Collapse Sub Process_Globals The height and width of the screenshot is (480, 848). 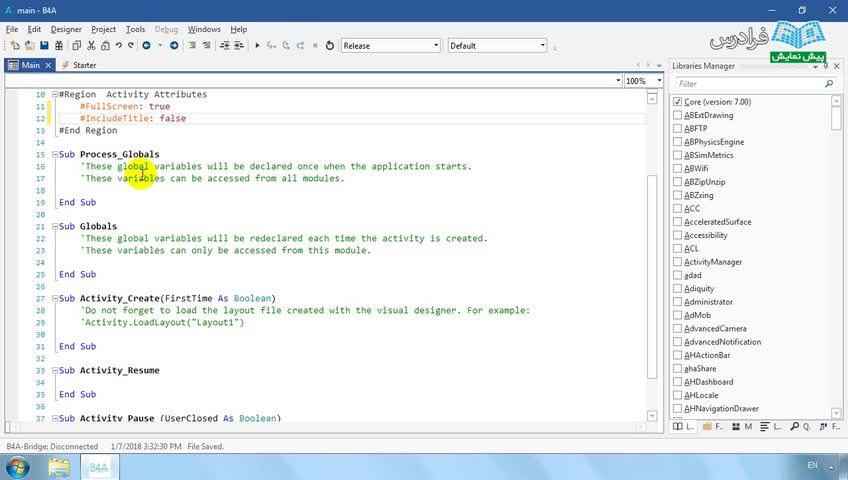[x=55, y=155]
